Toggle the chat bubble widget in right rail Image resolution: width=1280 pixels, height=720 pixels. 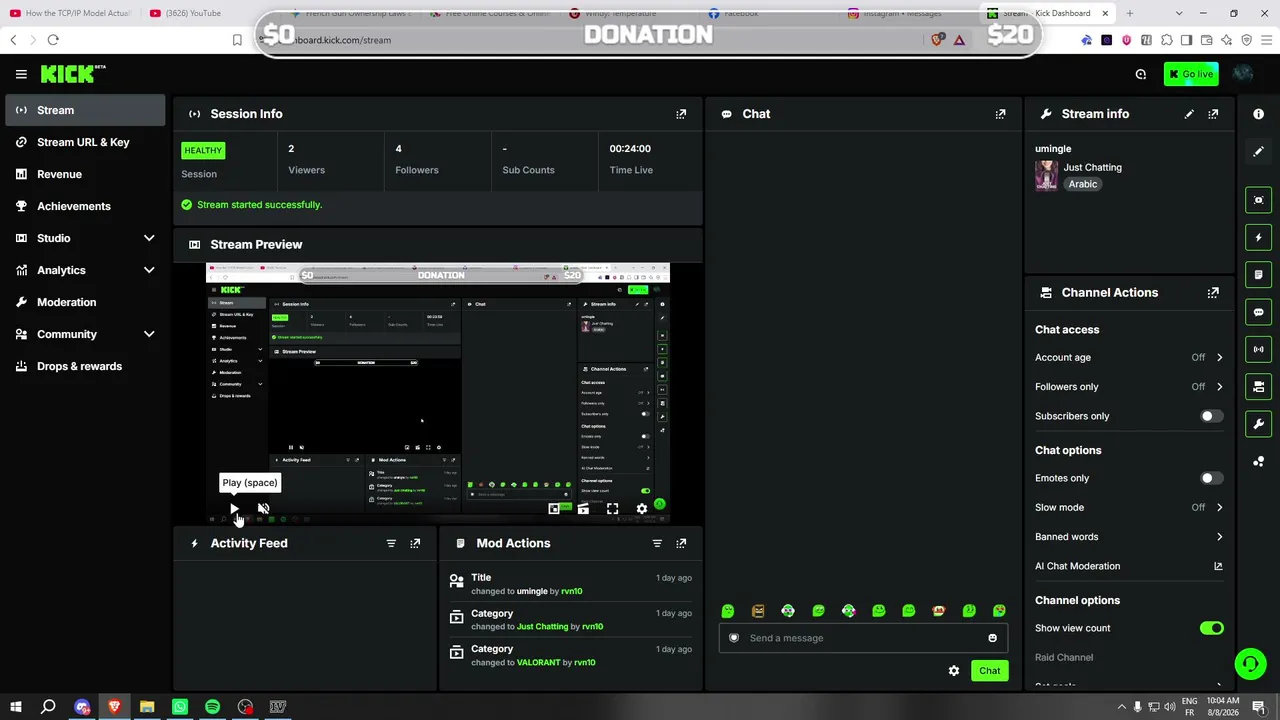point(1258,312)
